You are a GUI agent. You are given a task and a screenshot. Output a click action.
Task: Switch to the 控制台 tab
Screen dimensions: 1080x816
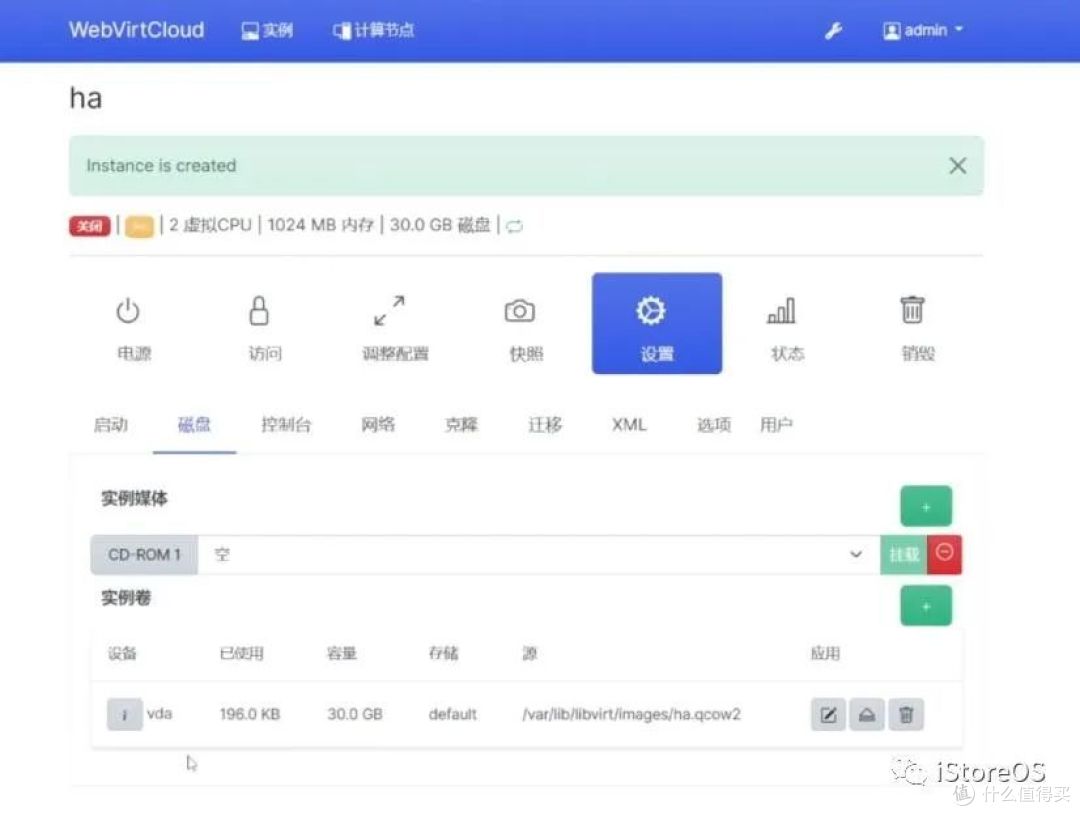click(x=287, y=425)
